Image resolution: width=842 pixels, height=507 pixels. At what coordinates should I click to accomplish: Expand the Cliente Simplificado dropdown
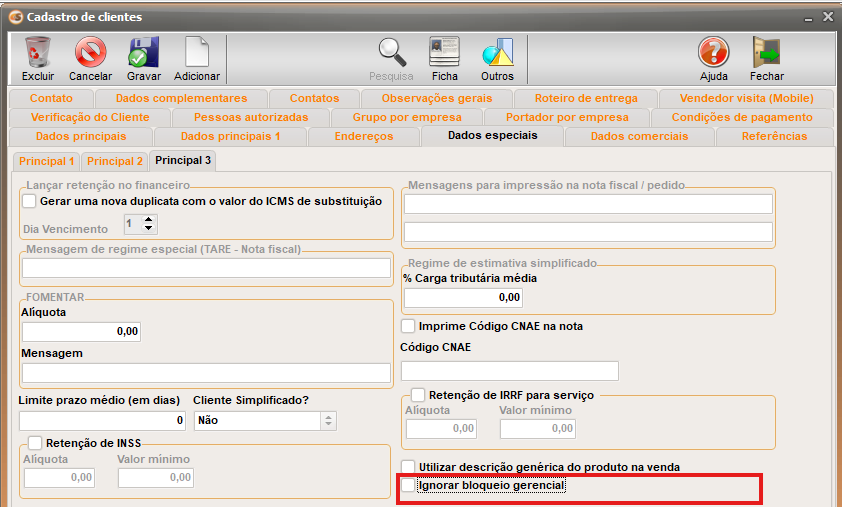pyautogui.click(x=328, y=421)
